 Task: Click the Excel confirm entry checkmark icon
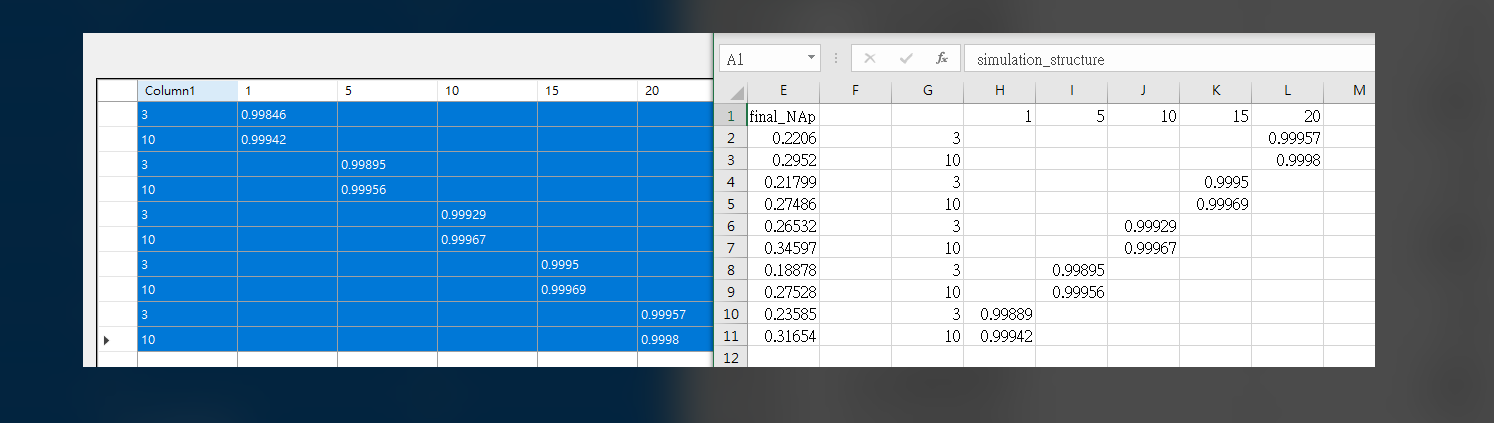[x=906, y=59]
